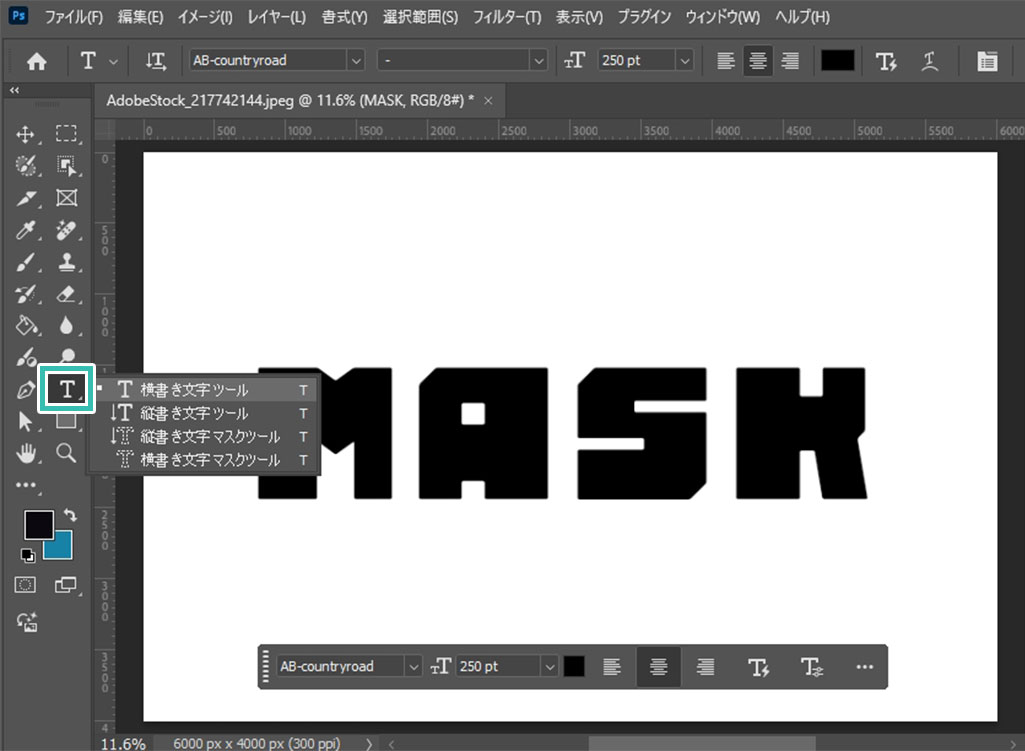The height and width of the screenshot is (751, 1025).
Task: Open the ファイル(F) menu
Action: tap(73, 17)
